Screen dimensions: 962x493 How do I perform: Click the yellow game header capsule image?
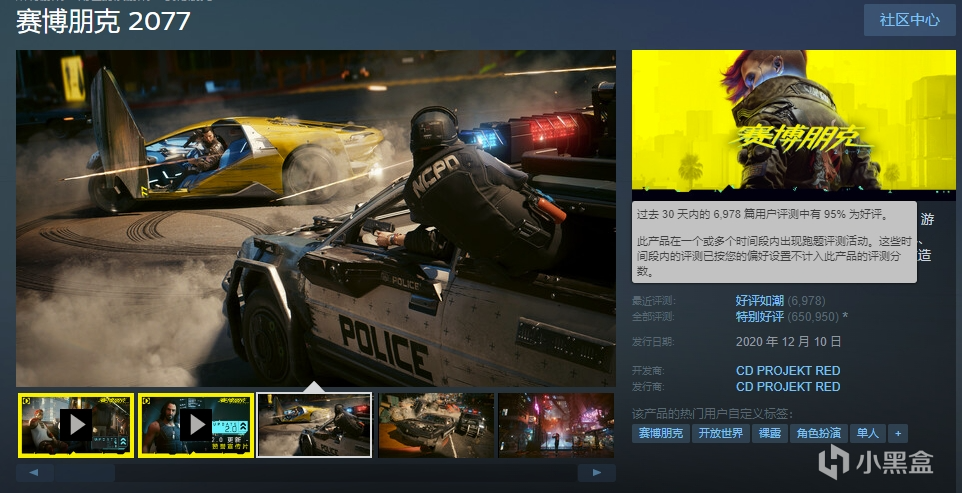click(x=793, y=123)
